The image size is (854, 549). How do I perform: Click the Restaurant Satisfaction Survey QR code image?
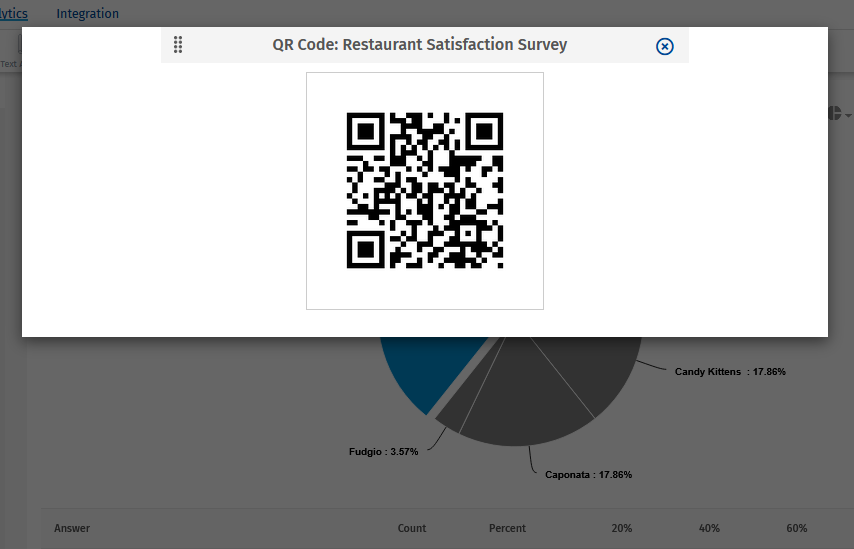point(425,191)
